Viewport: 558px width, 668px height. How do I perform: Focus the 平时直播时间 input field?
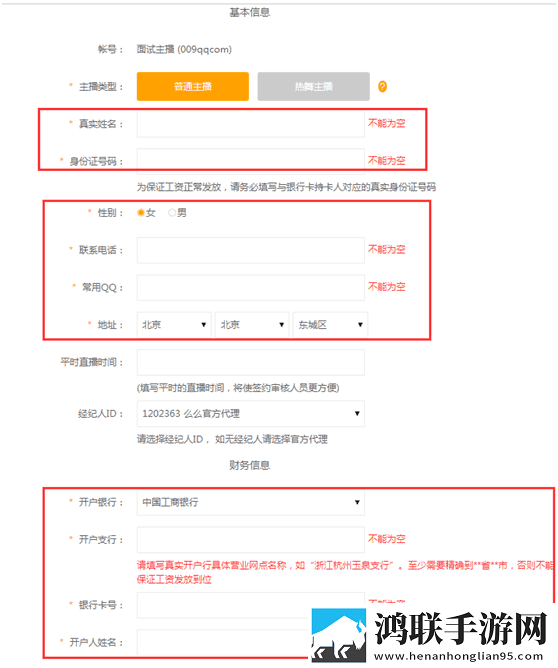point(250,363)
